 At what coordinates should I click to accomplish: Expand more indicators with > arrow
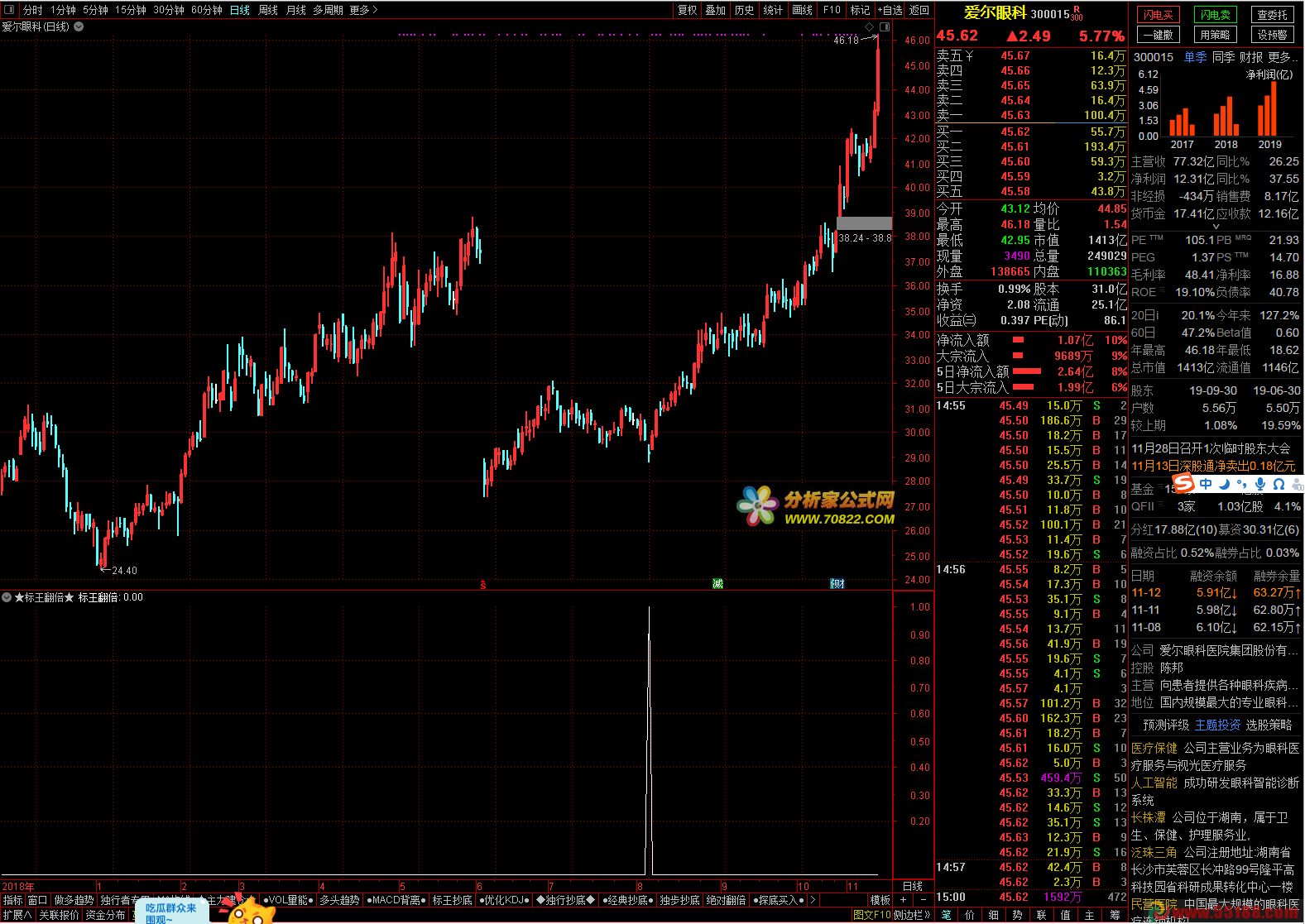(813, 900)
